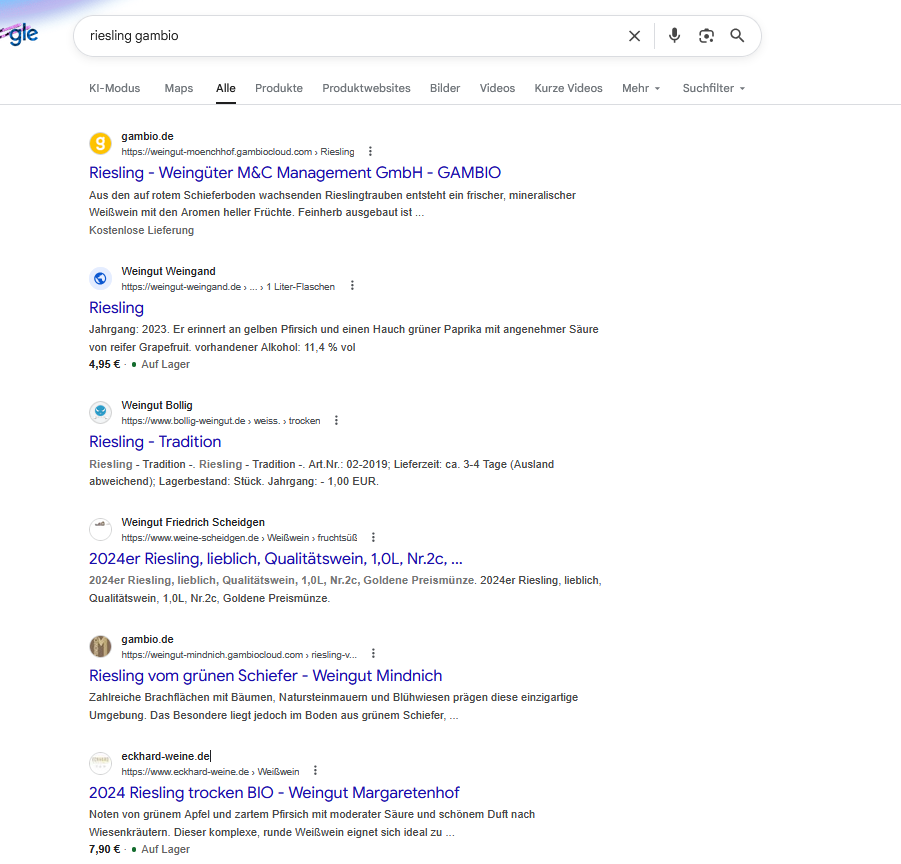
Task: Open the Produktwebsites tab
Action: 366,88
